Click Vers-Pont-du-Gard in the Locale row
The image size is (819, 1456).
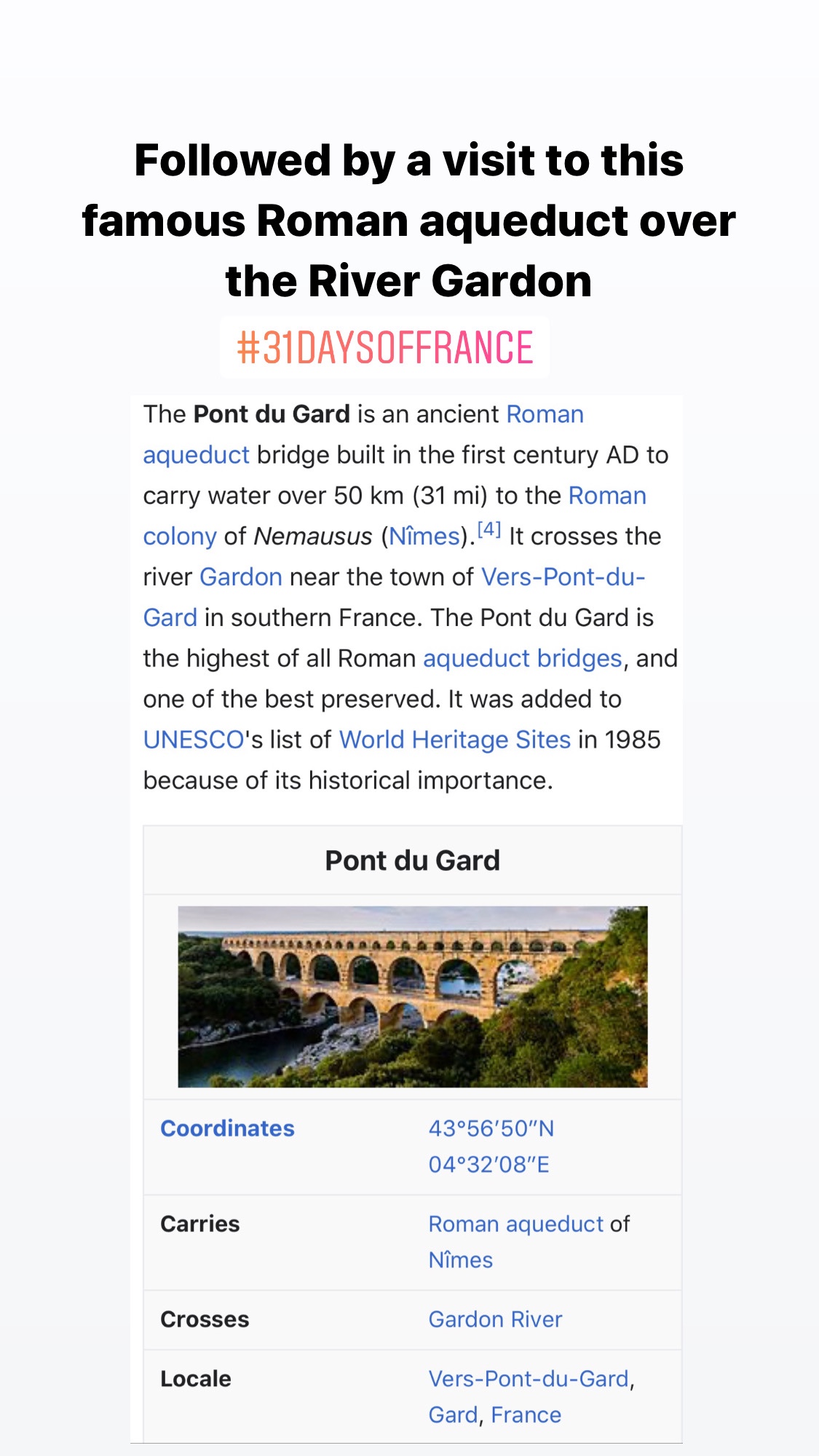(x=528, y=1379)
